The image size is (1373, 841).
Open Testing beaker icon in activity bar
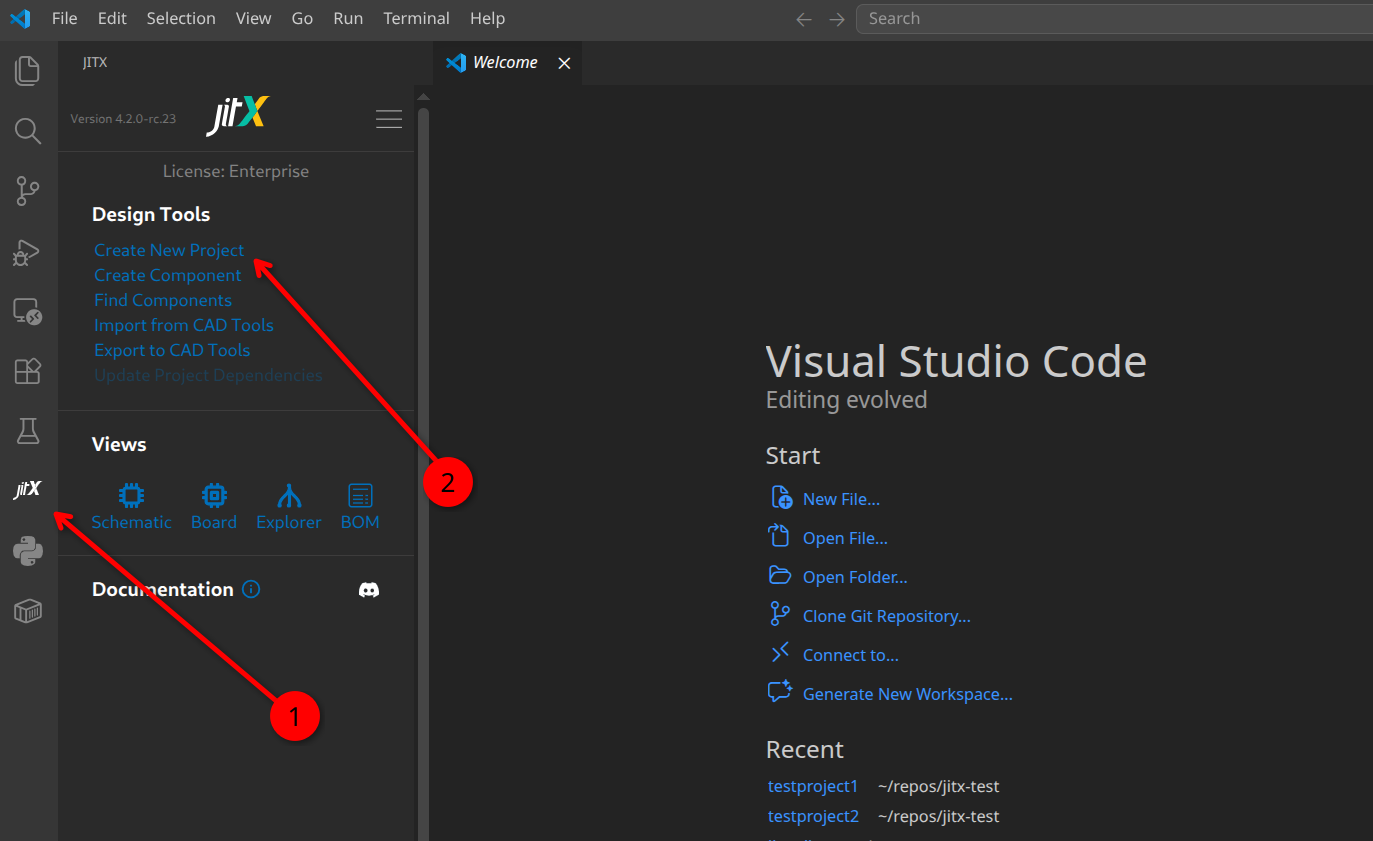pos(28,431)
